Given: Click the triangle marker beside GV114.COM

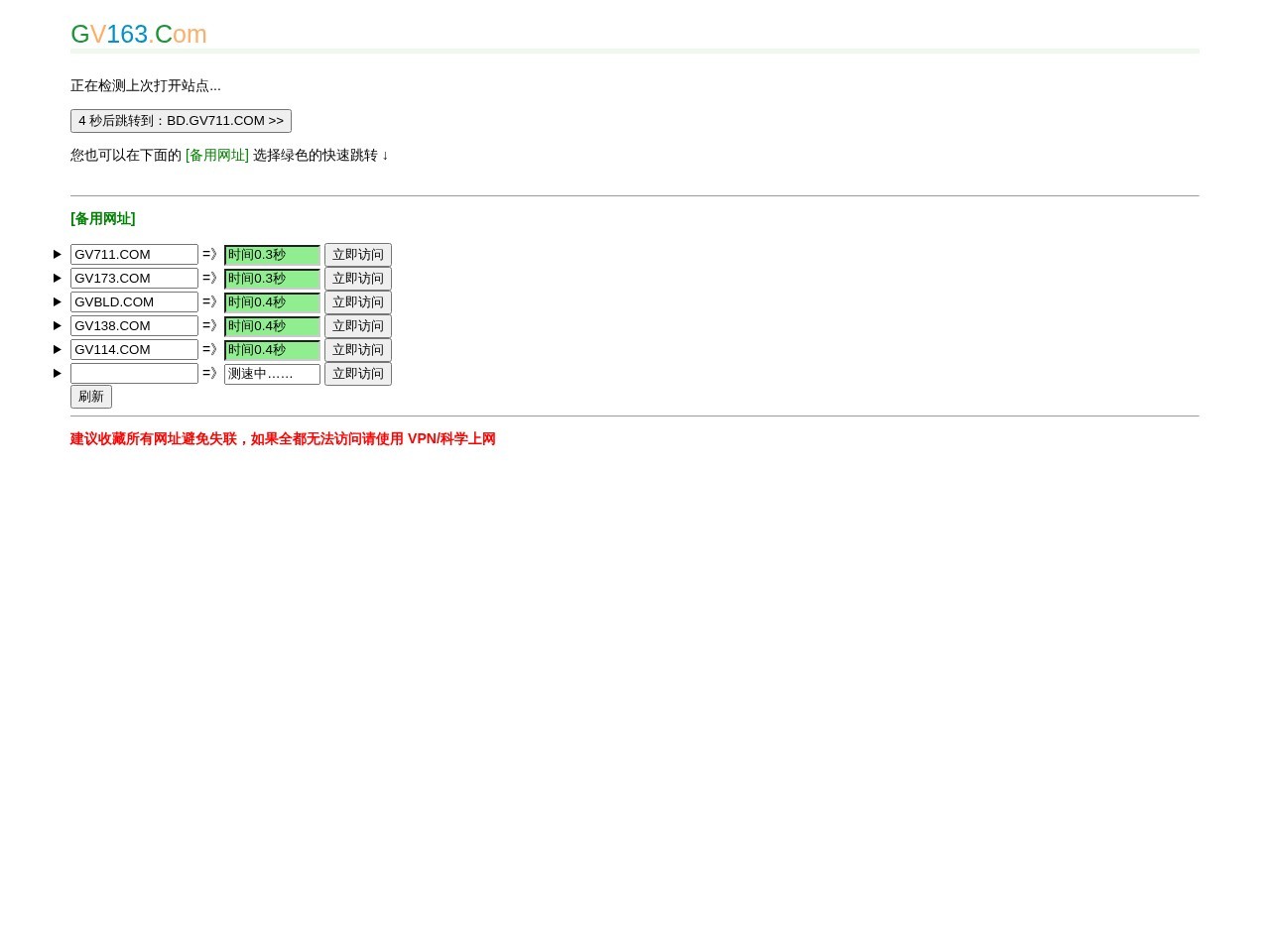Looking at the screenshot, I should tap(58, 350).
